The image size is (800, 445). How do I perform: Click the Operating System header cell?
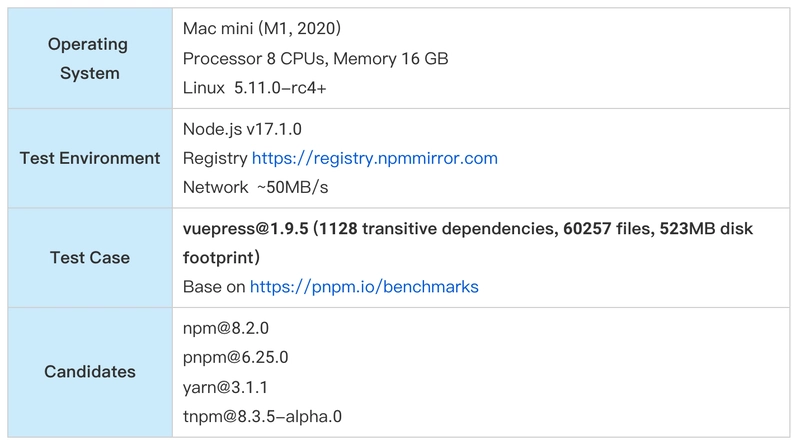pyautogui.click(x=90, y=58)
